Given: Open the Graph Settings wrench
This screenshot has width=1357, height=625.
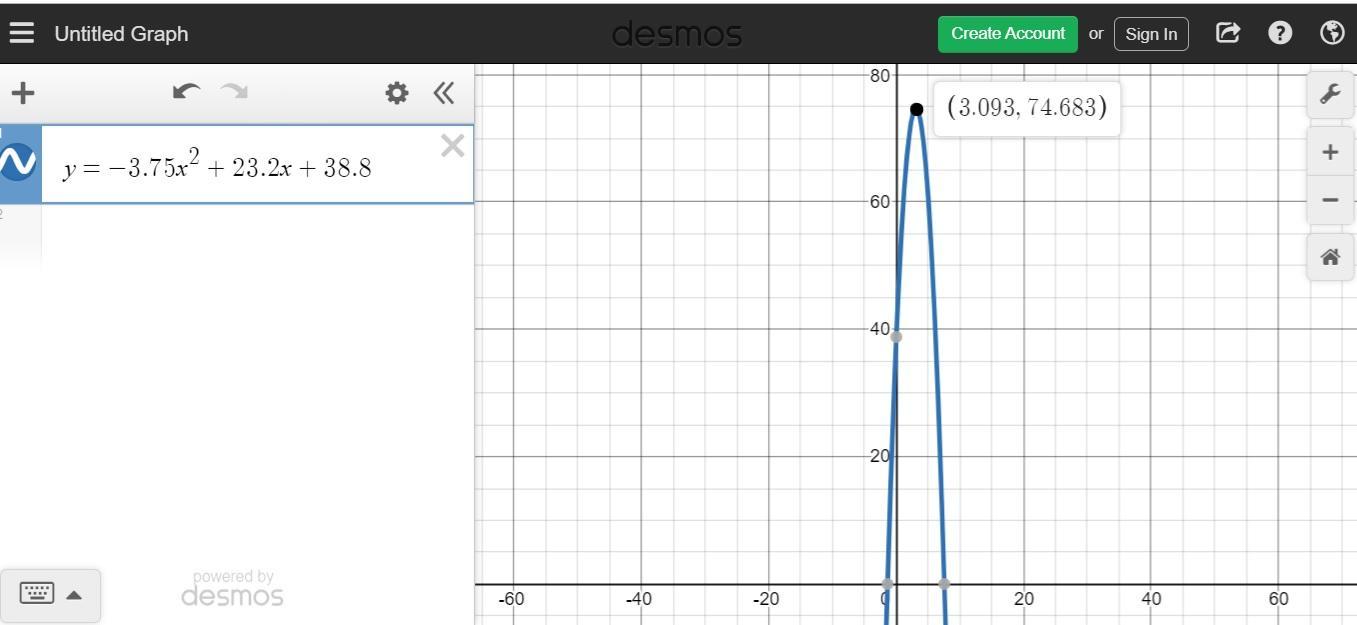Looking at the screenshot, I should coord(1330,94).
